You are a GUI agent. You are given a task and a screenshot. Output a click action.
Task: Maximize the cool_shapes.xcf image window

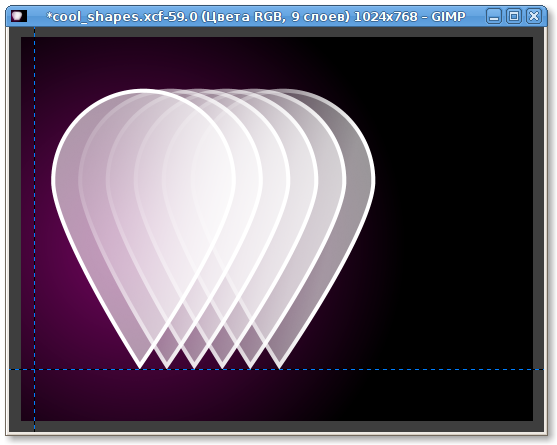514,17
